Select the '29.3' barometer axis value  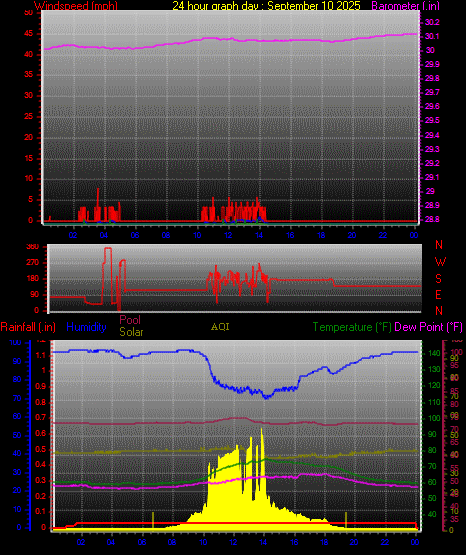[432, 149]
